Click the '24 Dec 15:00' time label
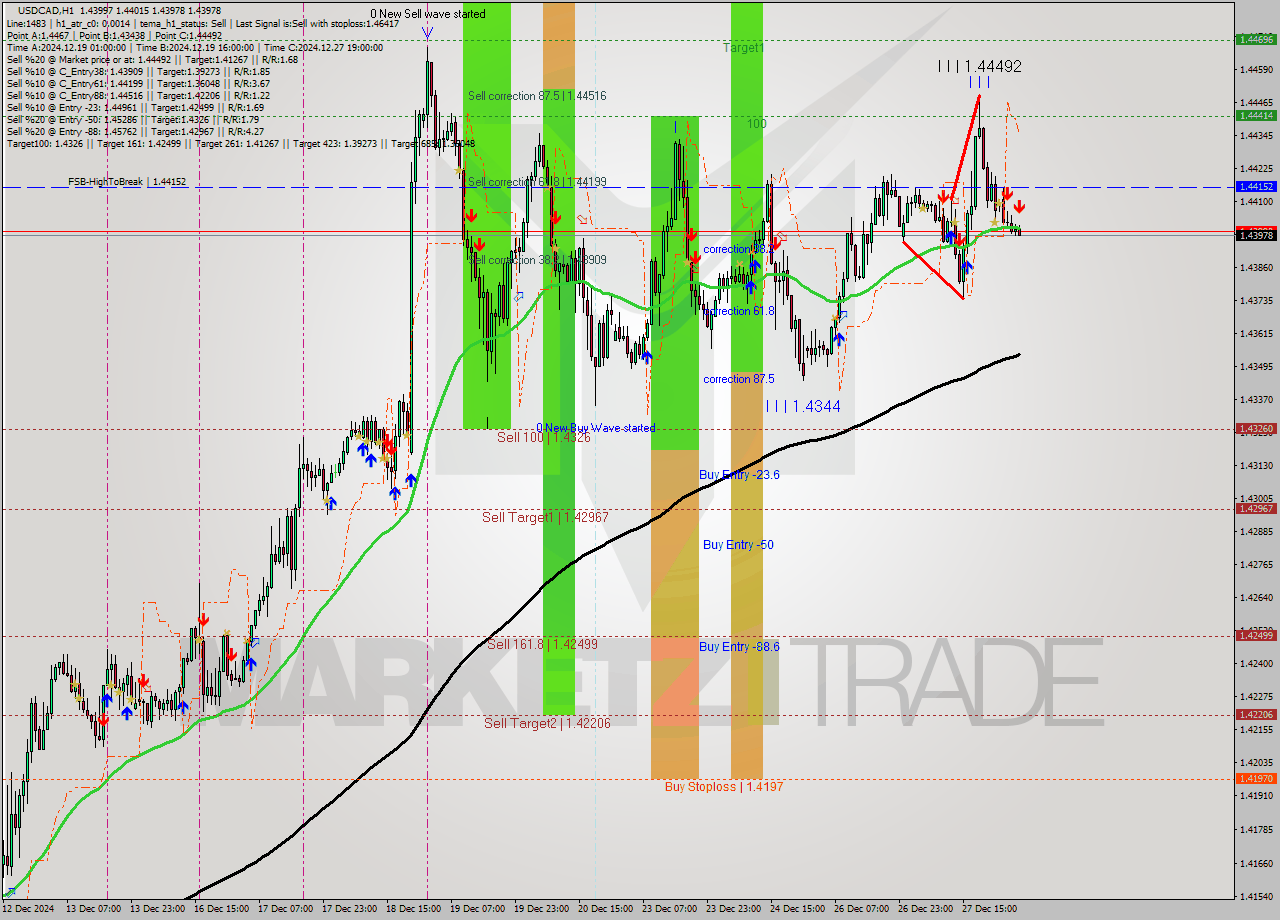 tap(799, 909)
